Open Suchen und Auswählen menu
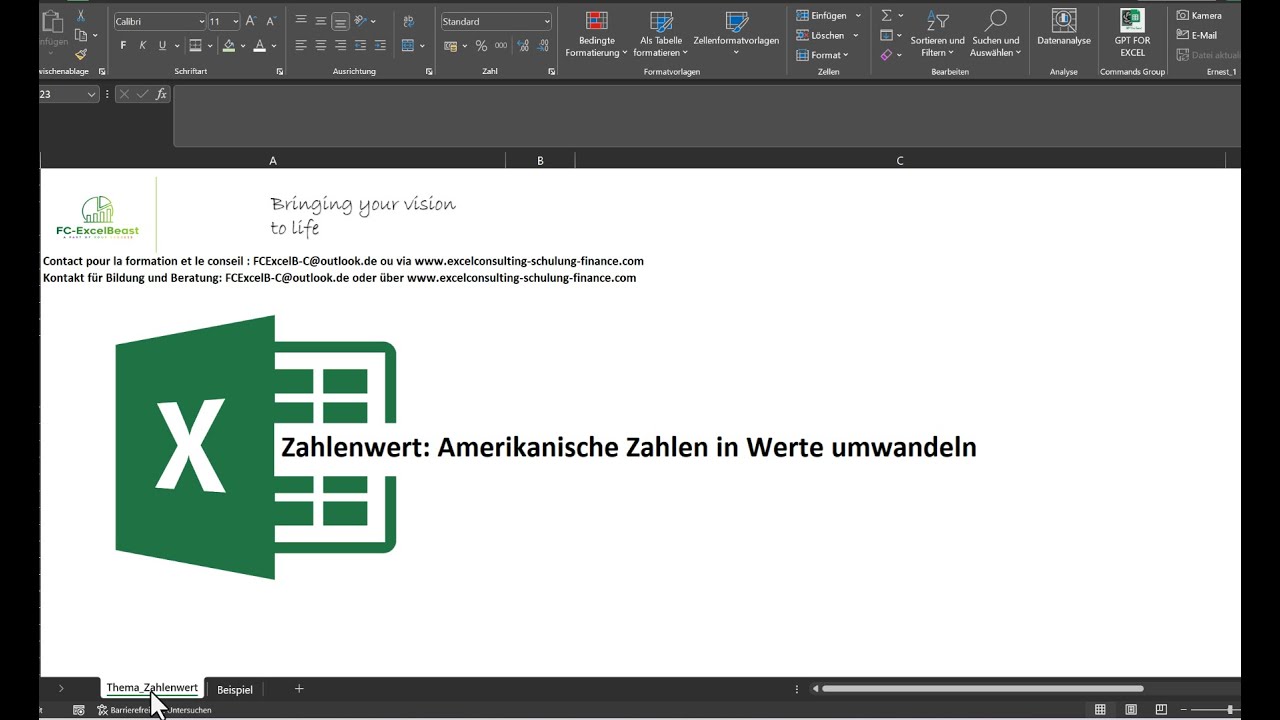 [x=996, y=34]
